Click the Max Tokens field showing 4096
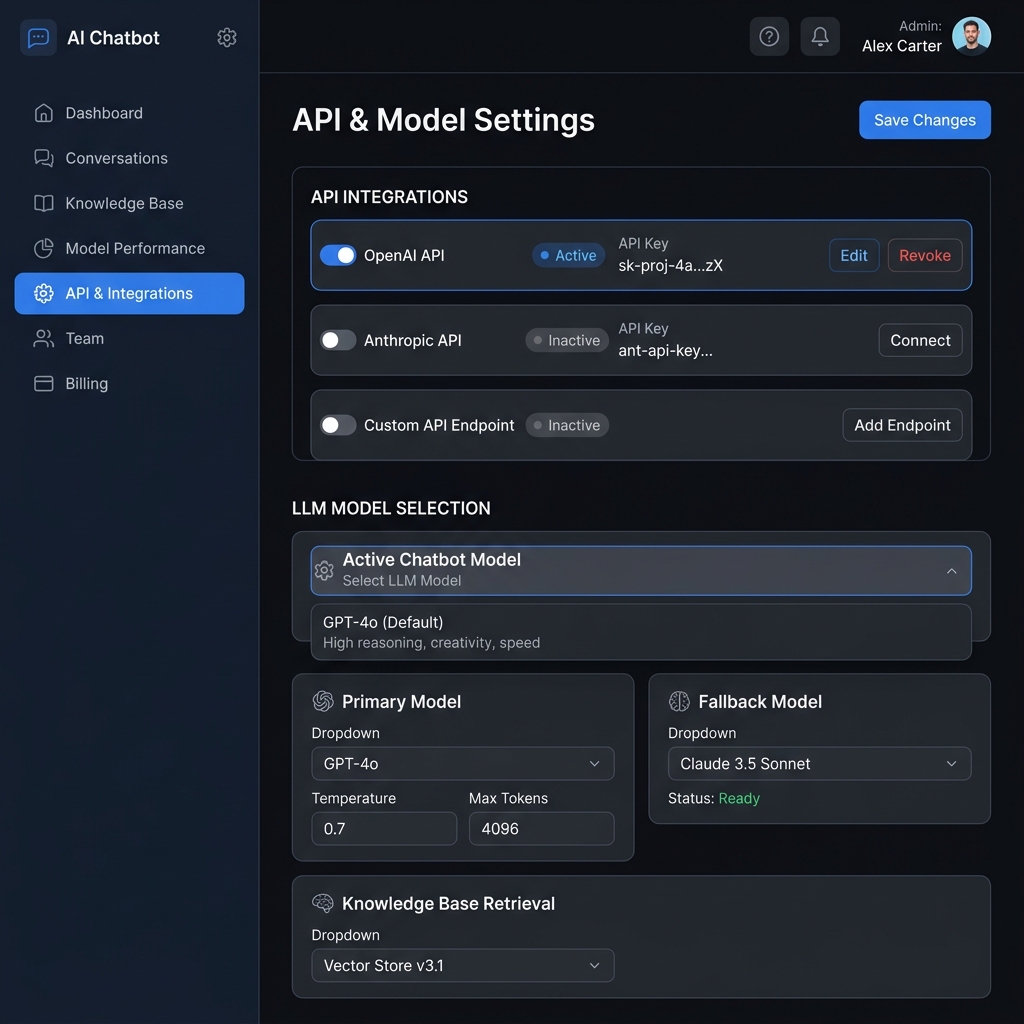 click(x=541, y=829)
